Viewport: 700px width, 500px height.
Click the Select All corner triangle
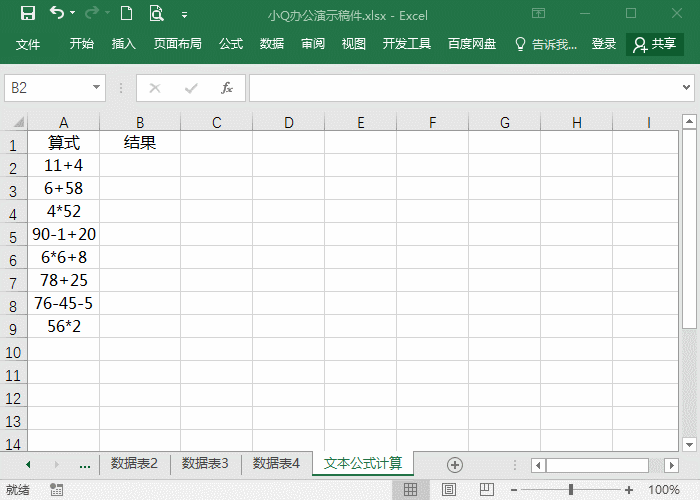coord(18,121)
